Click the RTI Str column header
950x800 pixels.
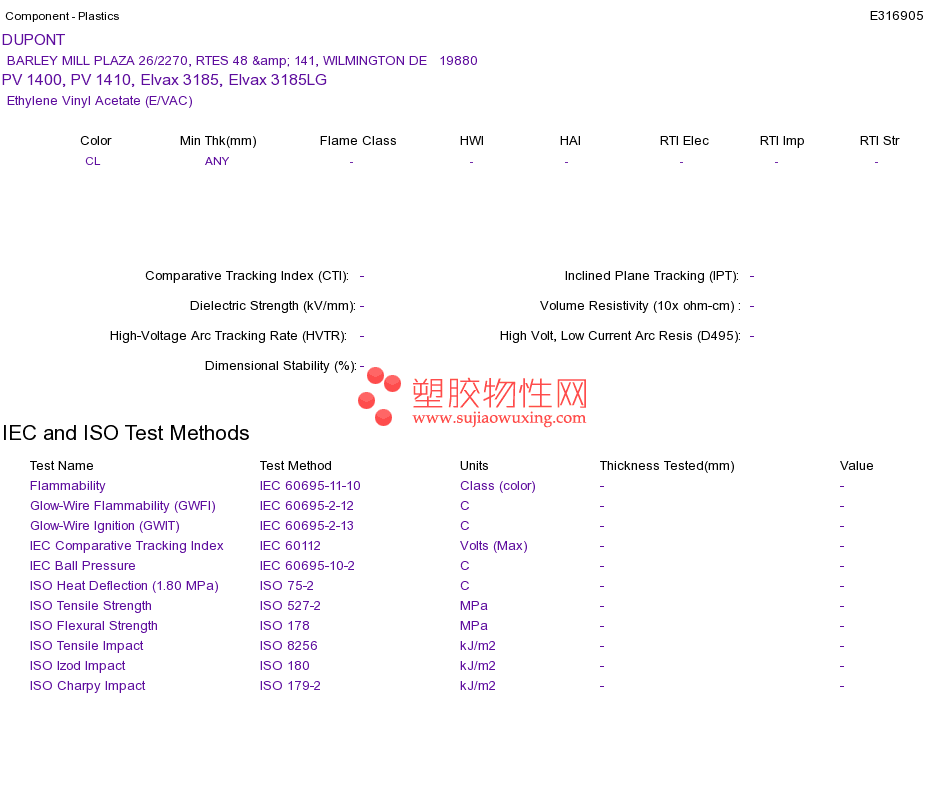[879, 141]
